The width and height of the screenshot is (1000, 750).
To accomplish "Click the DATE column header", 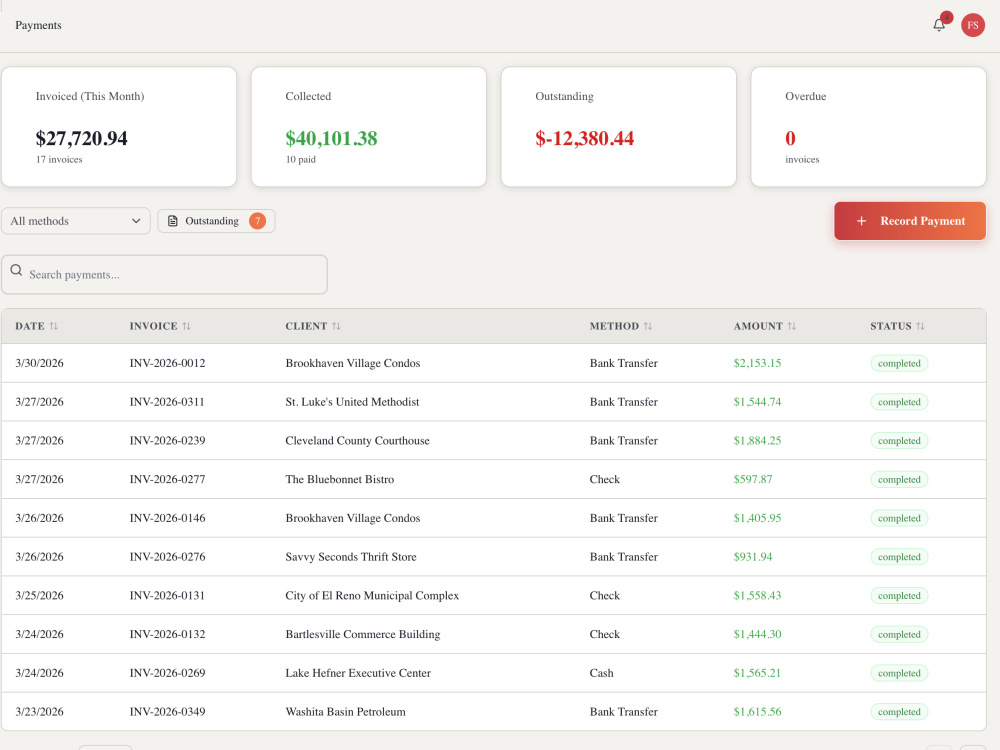I will 30,326.
